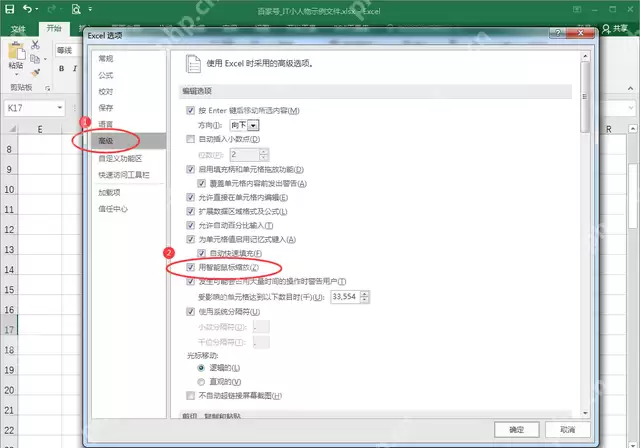Click the options dialog scroll down arrow
This screenshot has height=448, width=640.
[x=585, y=413]
